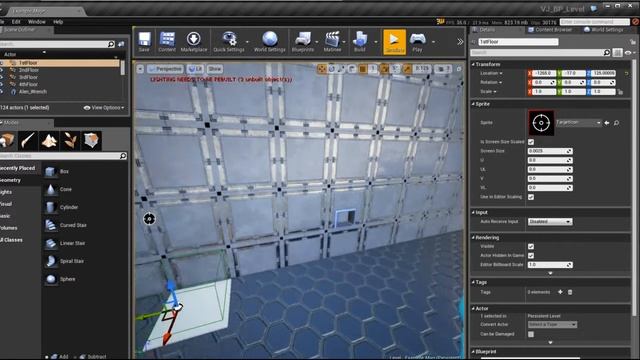Screen dimensions: 640x360
Task: Open the Edit menu
Action: click(x=16, y=22)
